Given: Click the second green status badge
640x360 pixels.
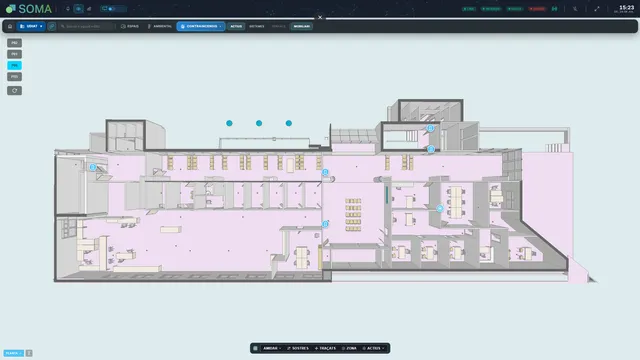Looking at the screenshot, I should 491,9.
